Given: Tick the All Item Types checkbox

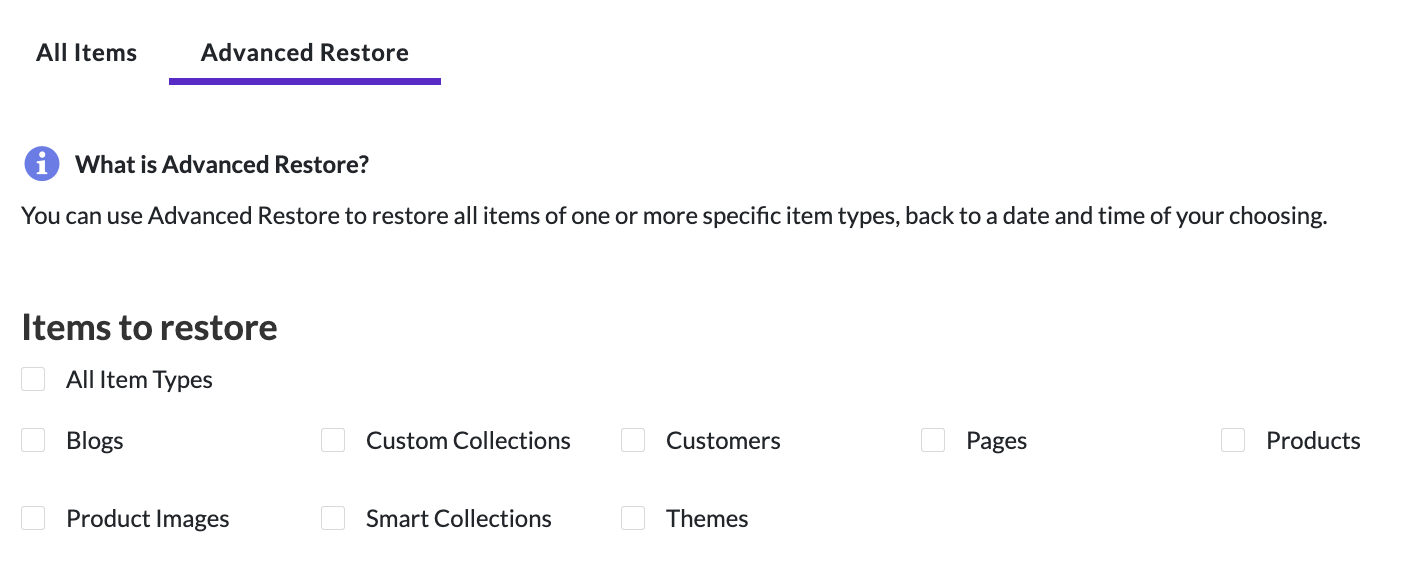Looking at the screenshot, I should pyautogui.click(x=34, y=379).
